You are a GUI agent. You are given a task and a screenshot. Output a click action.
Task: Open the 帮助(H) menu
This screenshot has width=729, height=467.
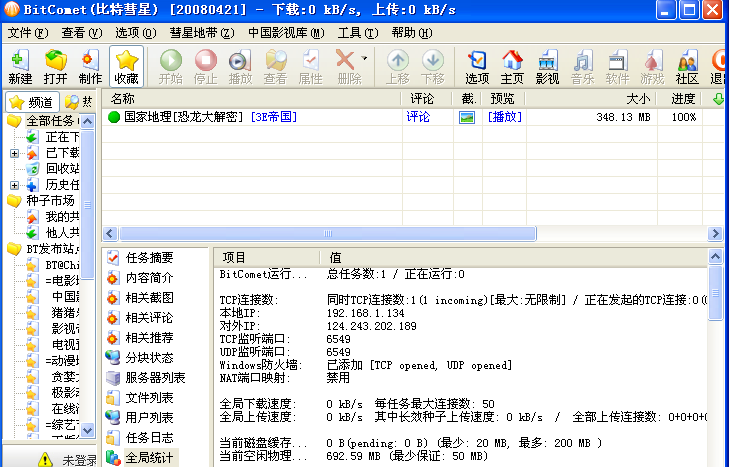coord(411,33)
